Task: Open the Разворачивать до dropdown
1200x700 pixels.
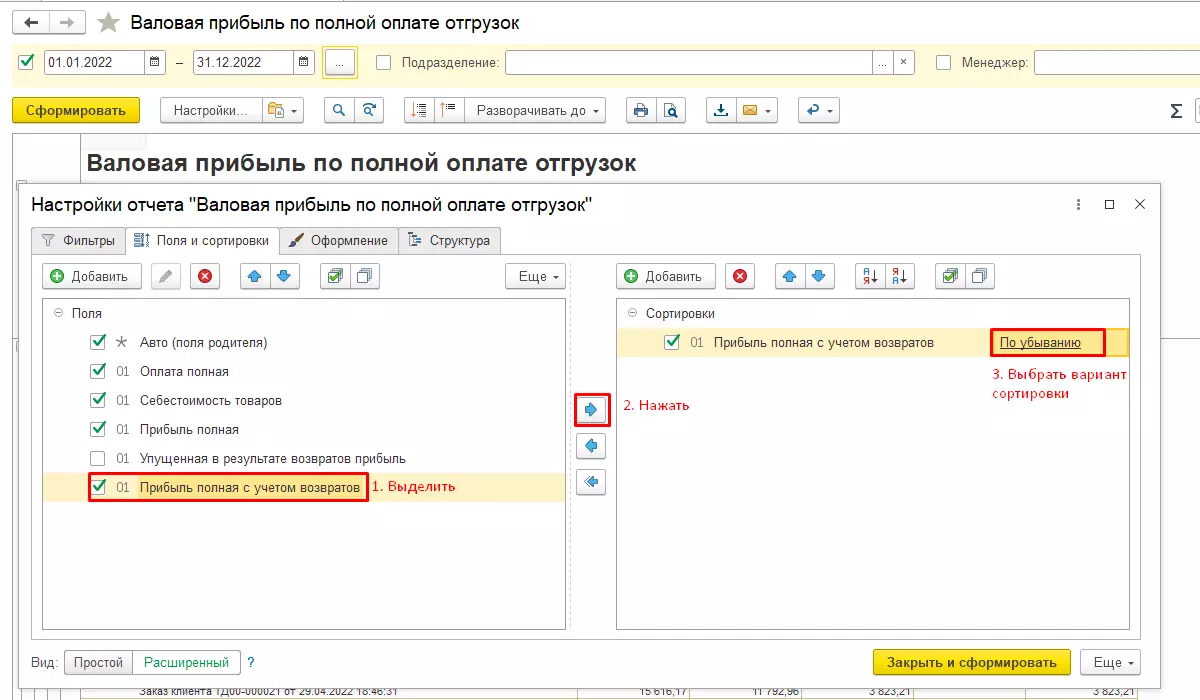Action: 539,110
